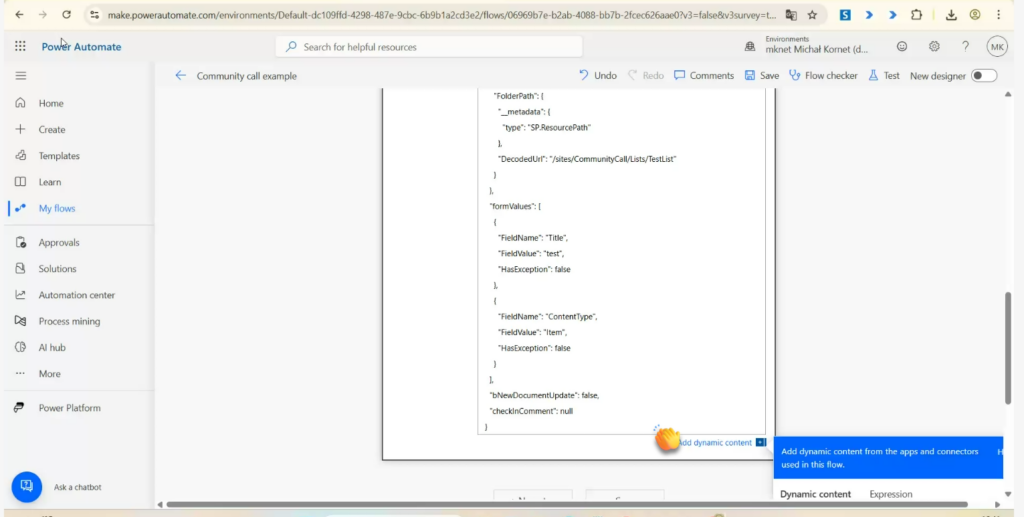Click the "checkInComment": null line
1024x517 pixels.
tap(531, 411)
